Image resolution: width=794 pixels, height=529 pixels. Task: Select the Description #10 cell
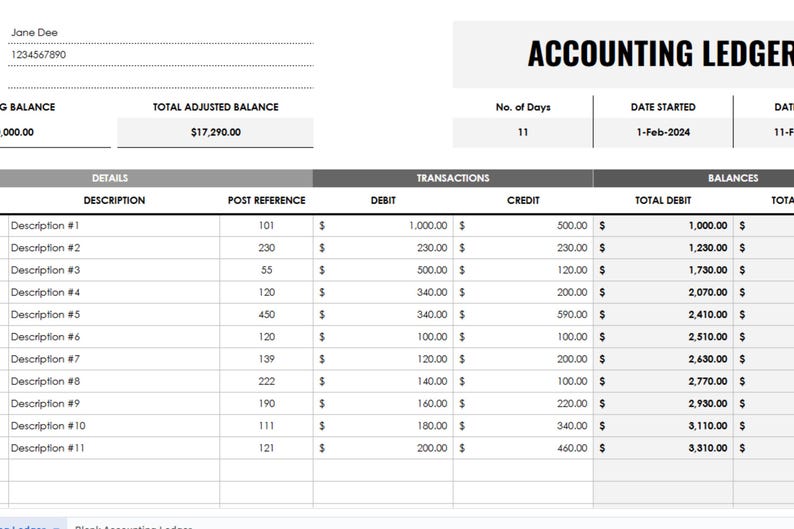(x=114, y=426)
